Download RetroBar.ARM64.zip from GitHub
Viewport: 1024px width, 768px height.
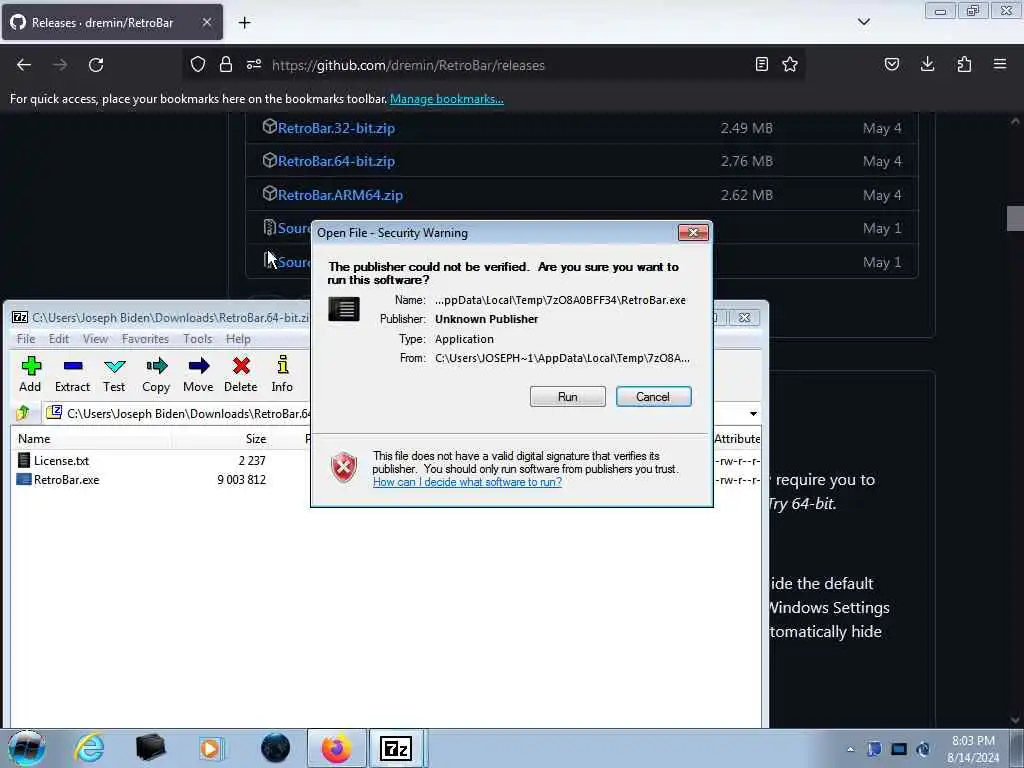[340, 195]
